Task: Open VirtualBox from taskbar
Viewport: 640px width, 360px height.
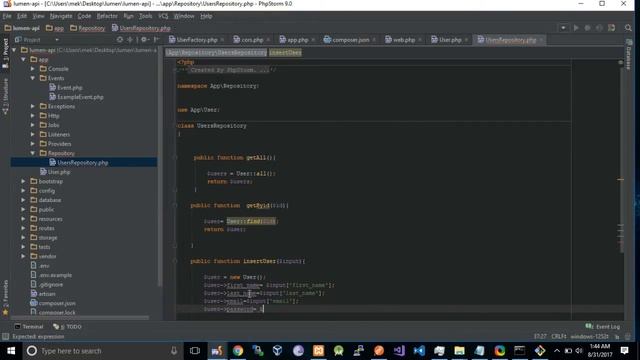Action: 278,351
